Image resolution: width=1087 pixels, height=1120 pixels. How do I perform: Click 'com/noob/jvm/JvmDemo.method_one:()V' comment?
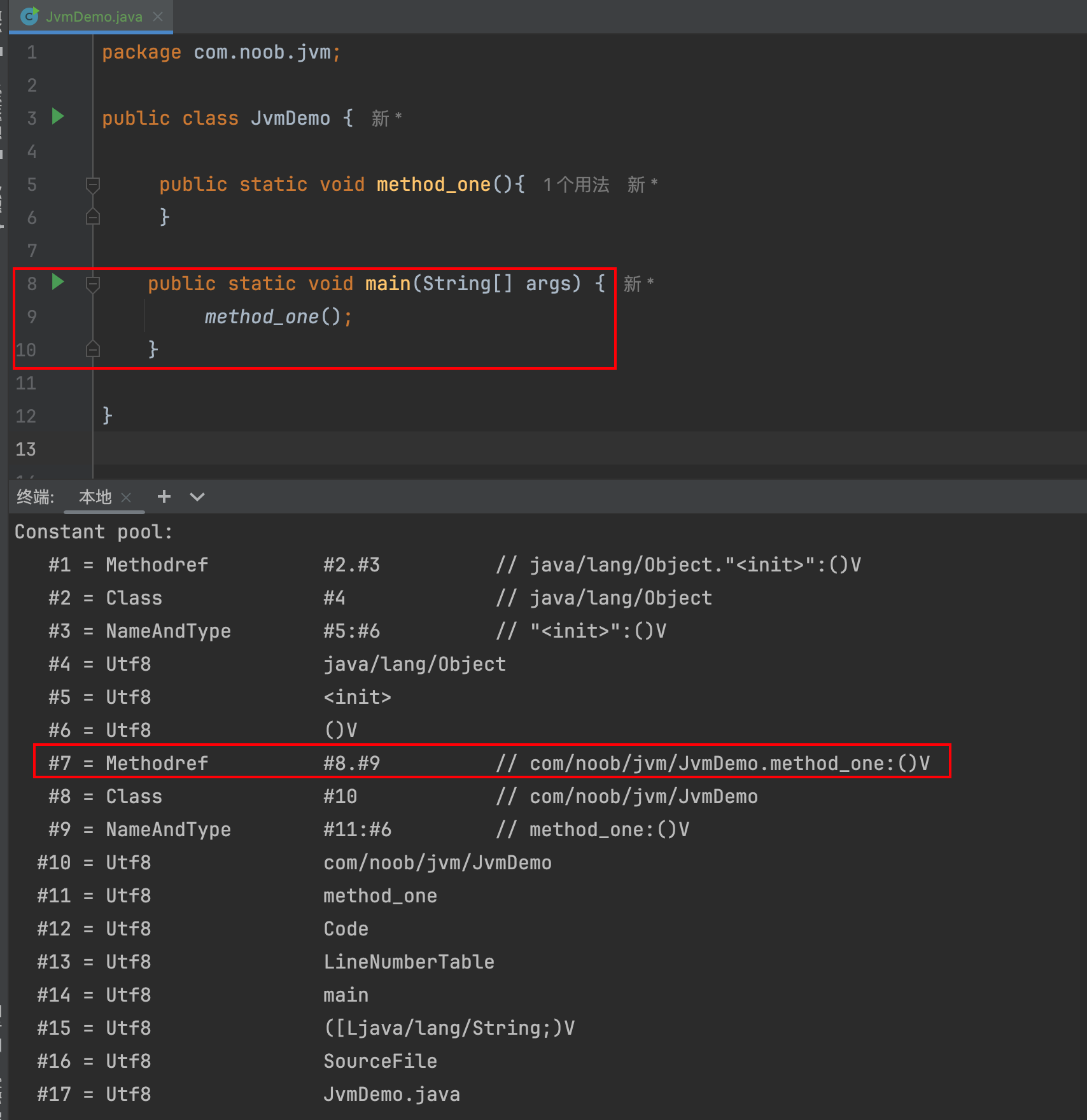729,764
